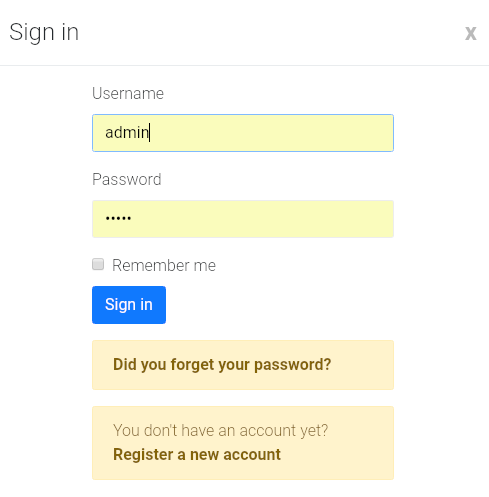Click the 'You don't have an account yet?' text
The height and width of the screenshot is (497, 489).
click(221, 430)
